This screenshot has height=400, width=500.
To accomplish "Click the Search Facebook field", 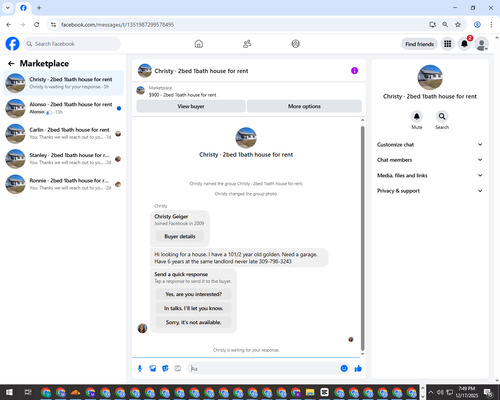I will (x=72, y=44).
